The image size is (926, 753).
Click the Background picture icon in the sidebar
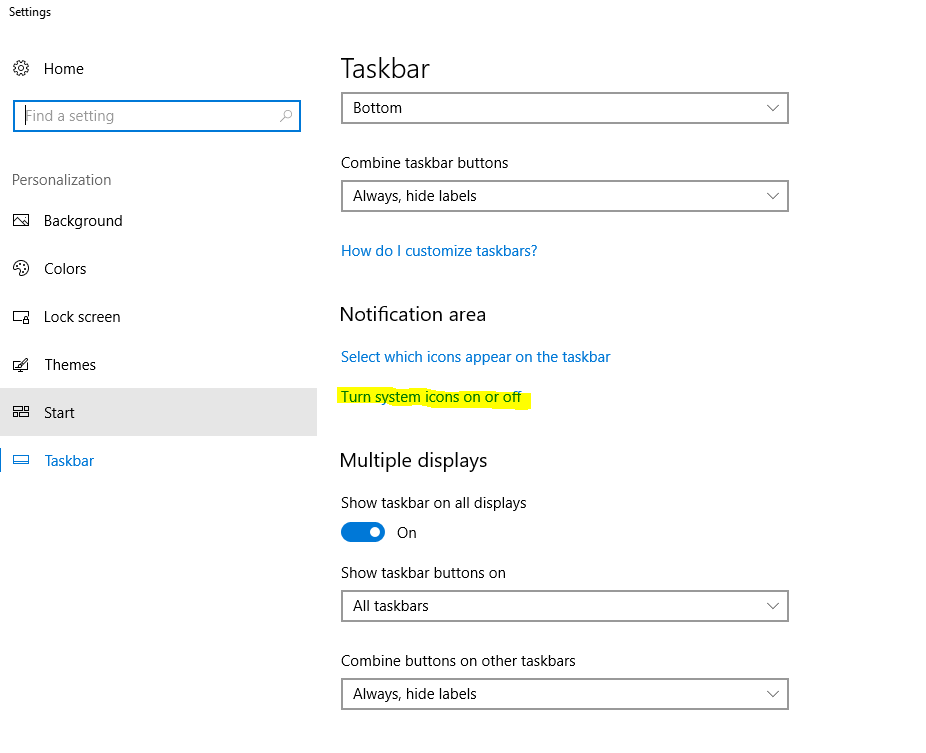click(22, 220)
